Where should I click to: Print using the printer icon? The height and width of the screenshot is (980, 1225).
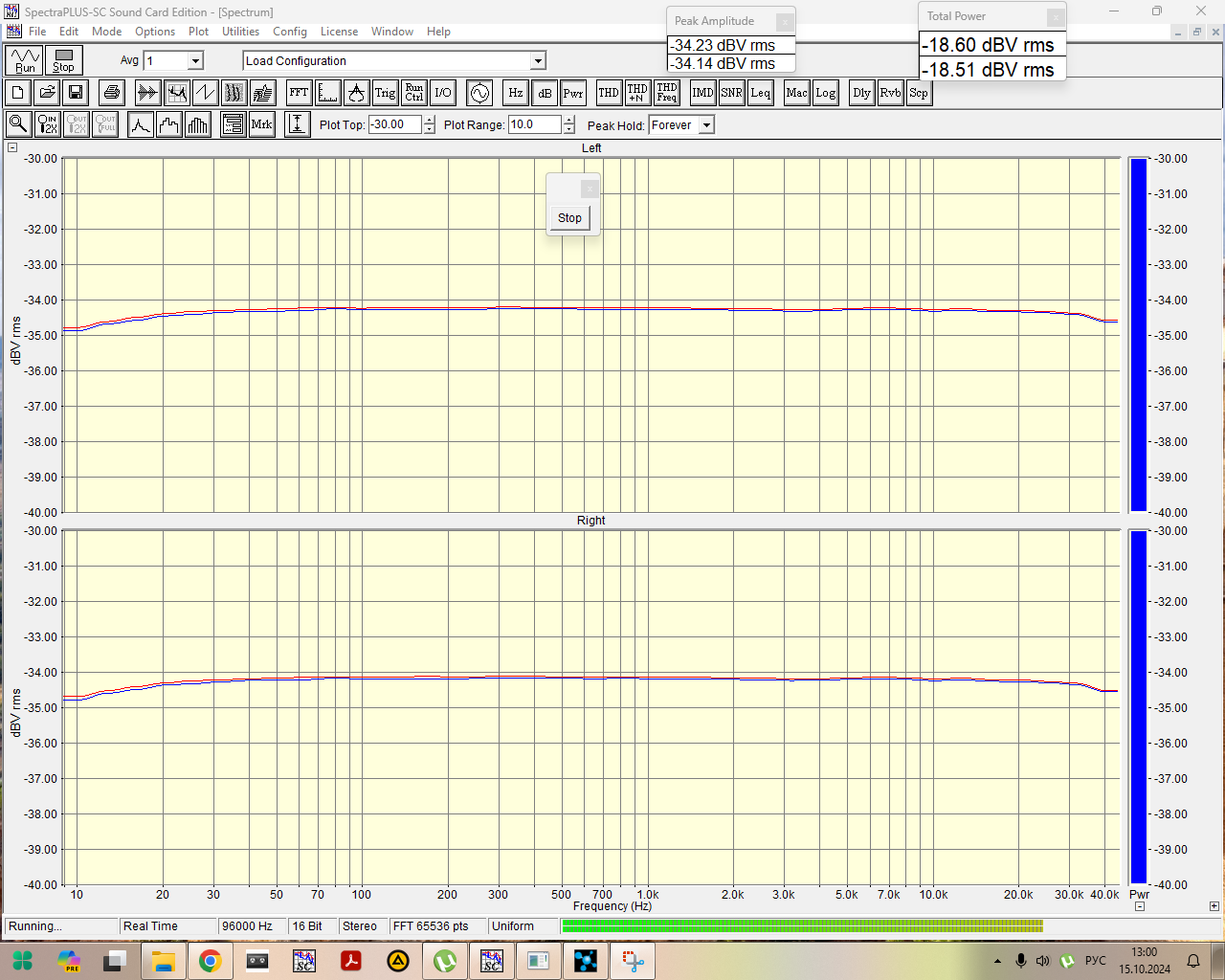pos(112,93)
